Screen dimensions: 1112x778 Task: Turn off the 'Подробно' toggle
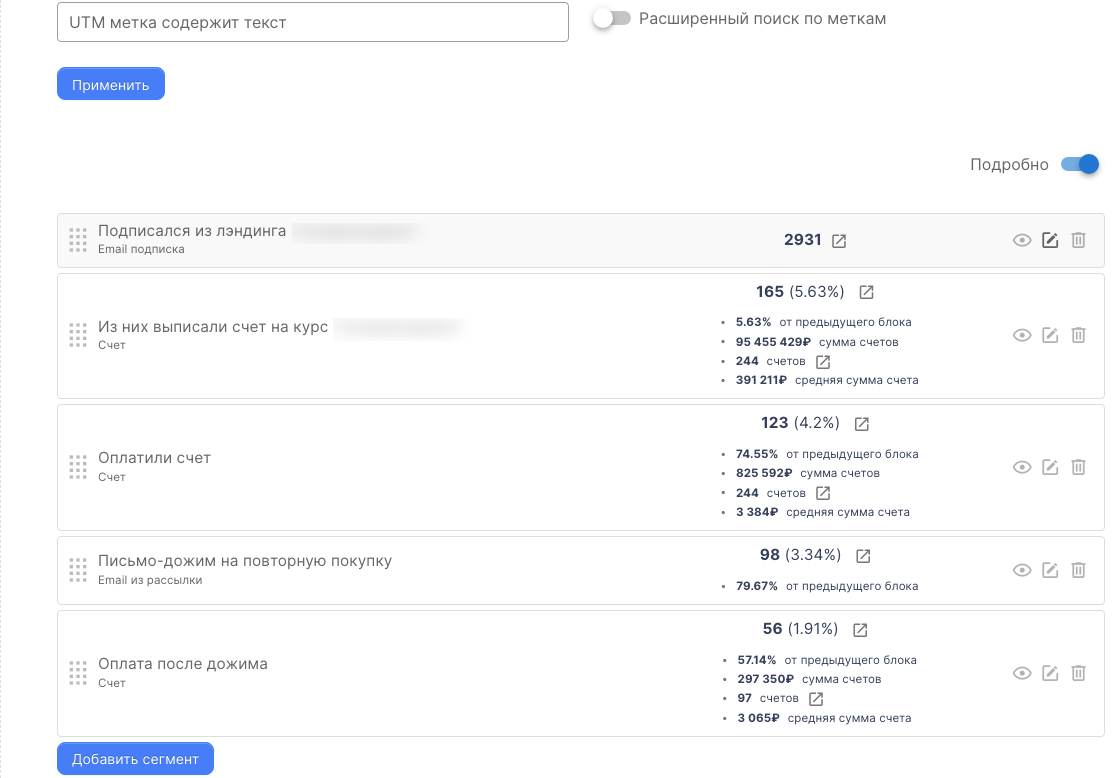(1079, 164)
